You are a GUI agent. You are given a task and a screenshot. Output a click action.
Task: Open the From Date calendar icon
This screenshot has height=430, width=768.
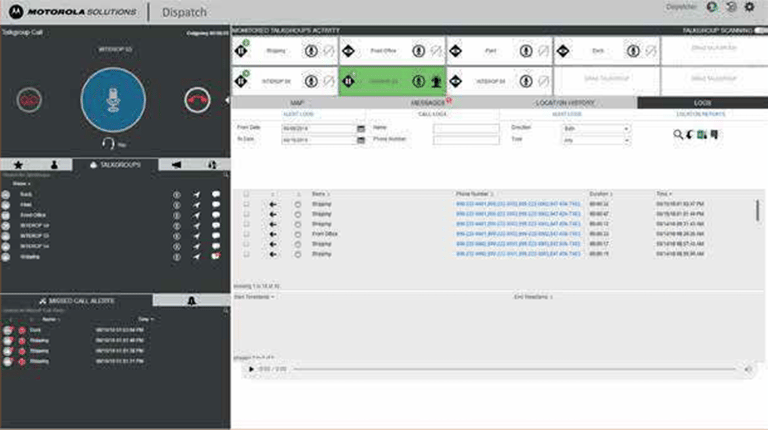click(361, 128)
